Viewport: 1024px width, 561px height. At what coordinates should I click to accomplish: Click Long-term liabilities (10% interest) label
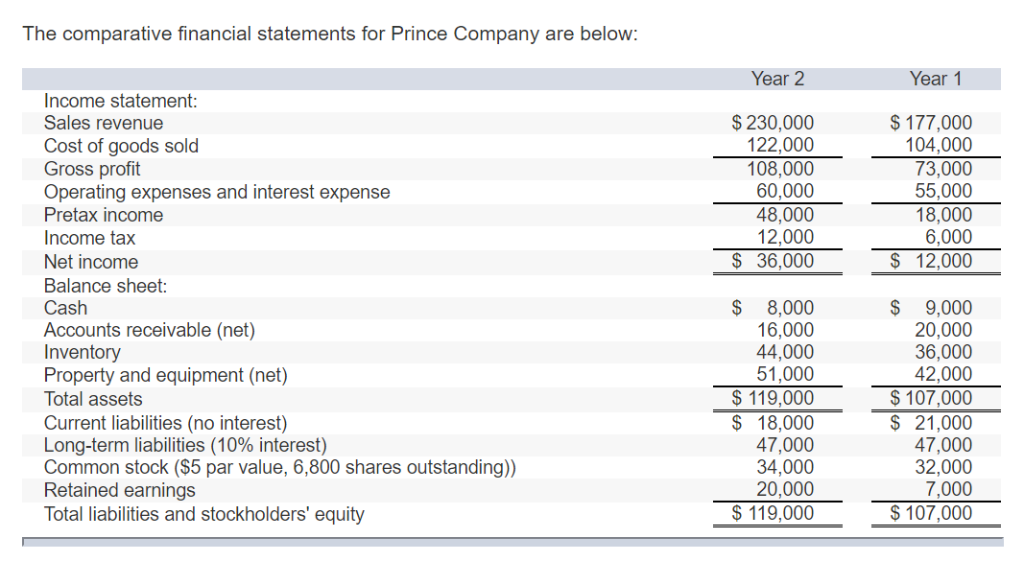tap(185, 445)
